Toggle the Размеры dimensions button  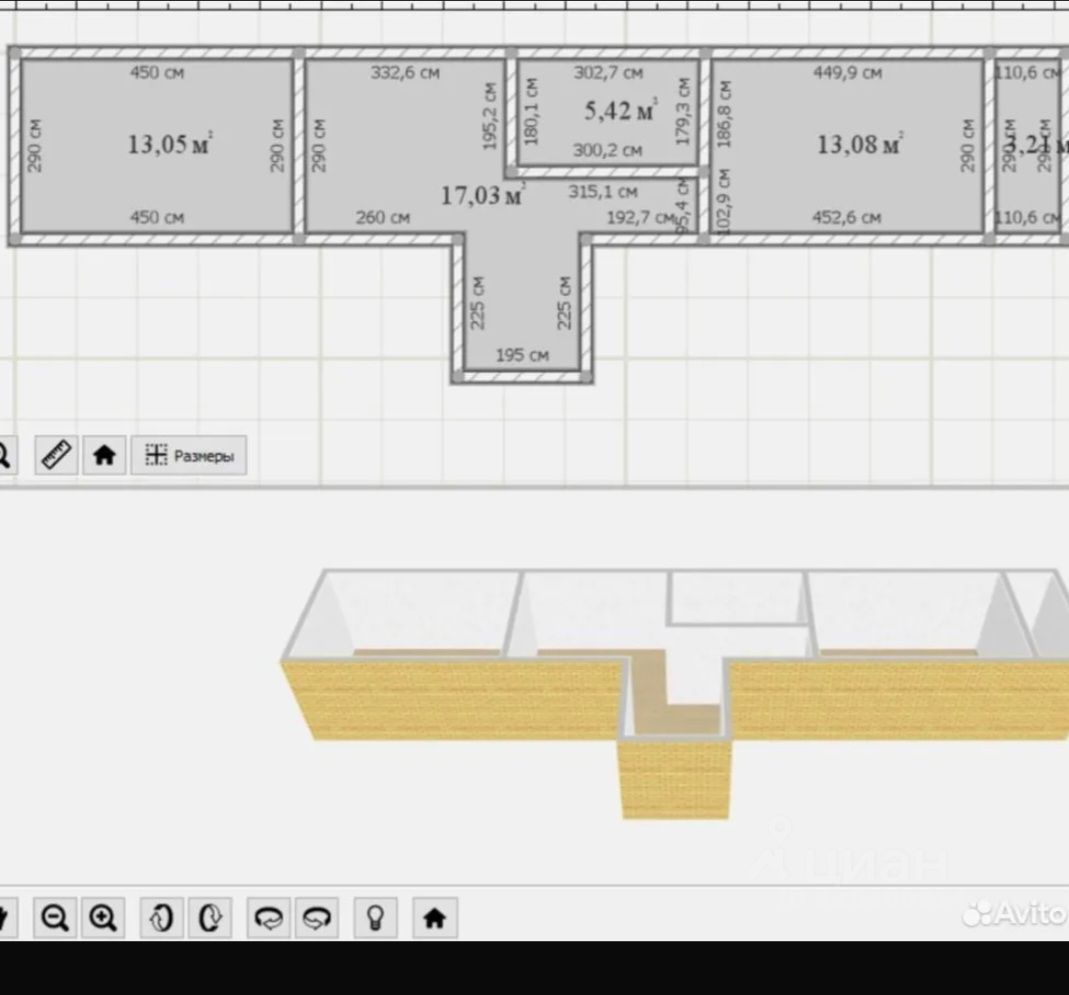(189, 456)
